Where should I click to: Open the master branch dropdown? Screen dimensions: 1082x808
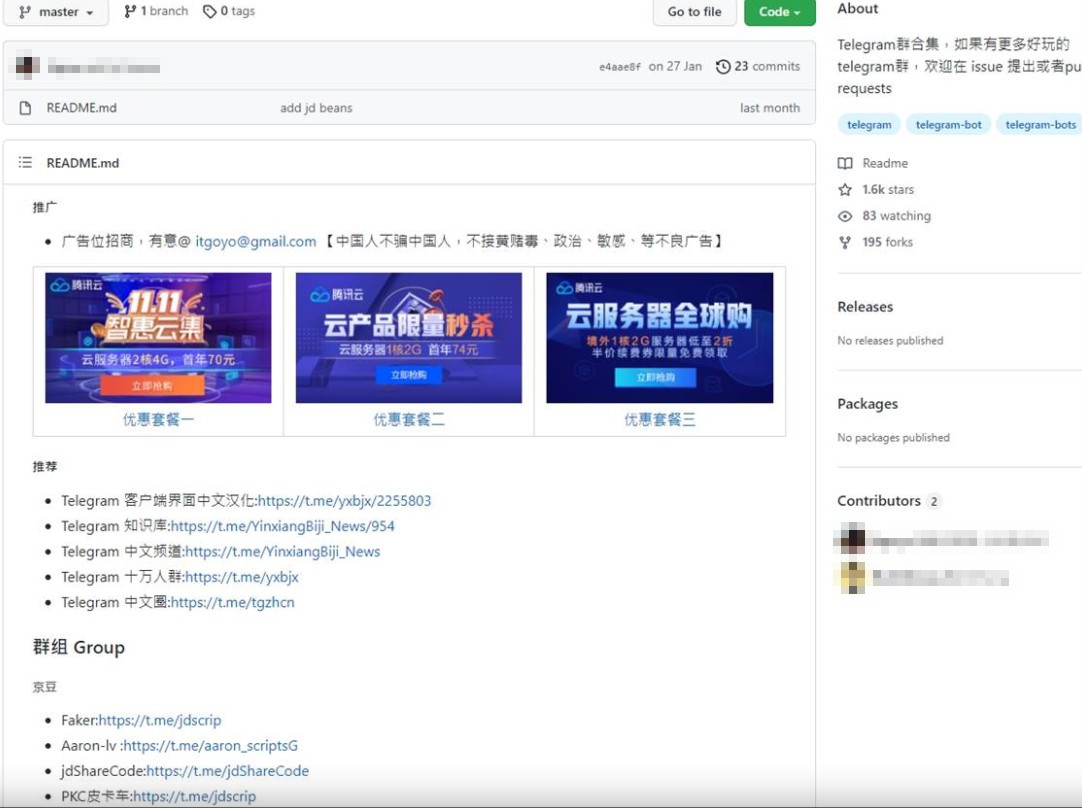[x=56, y=12]
